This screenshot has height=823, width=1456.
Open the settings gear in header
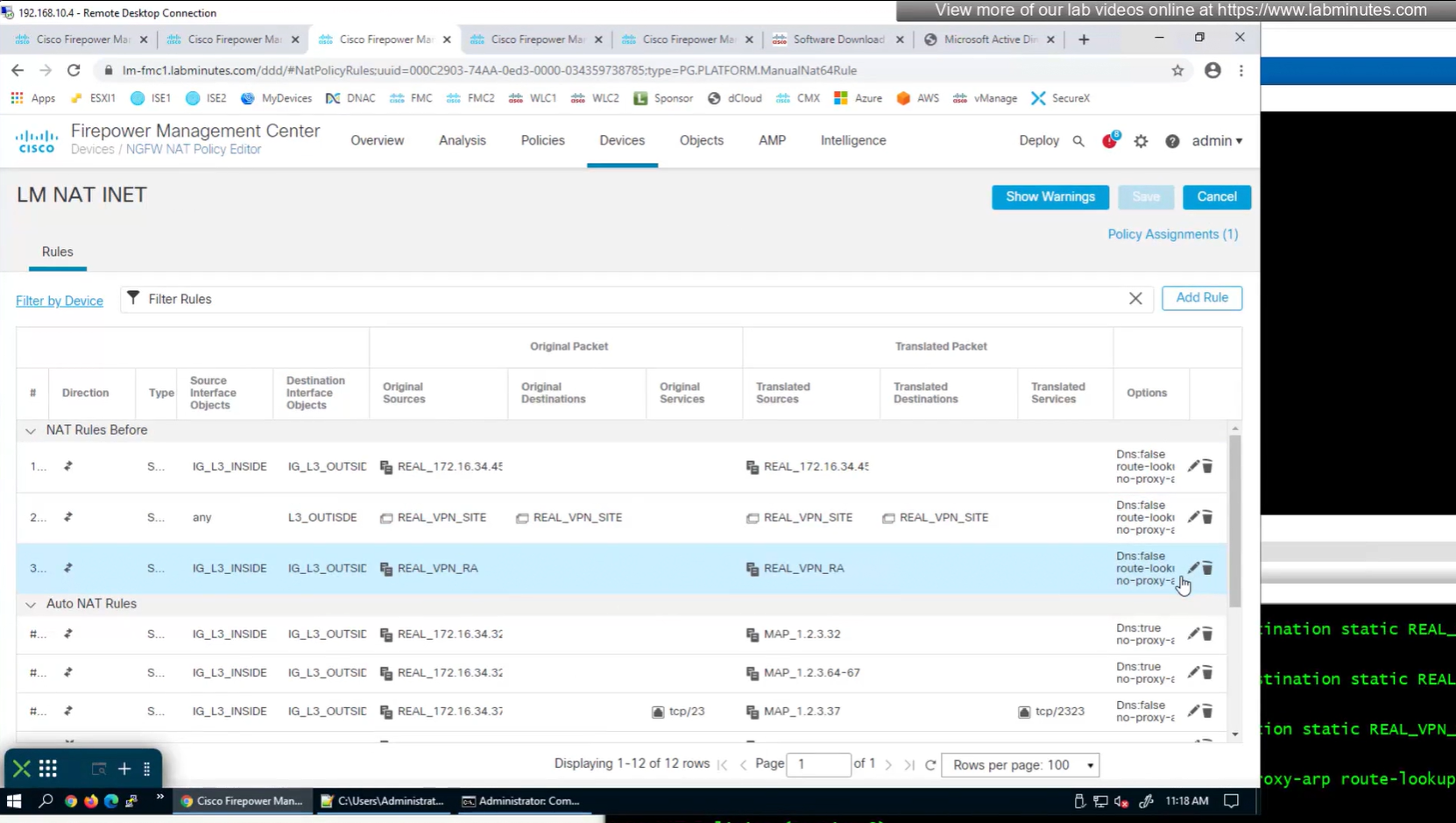tap(1141, 141)
